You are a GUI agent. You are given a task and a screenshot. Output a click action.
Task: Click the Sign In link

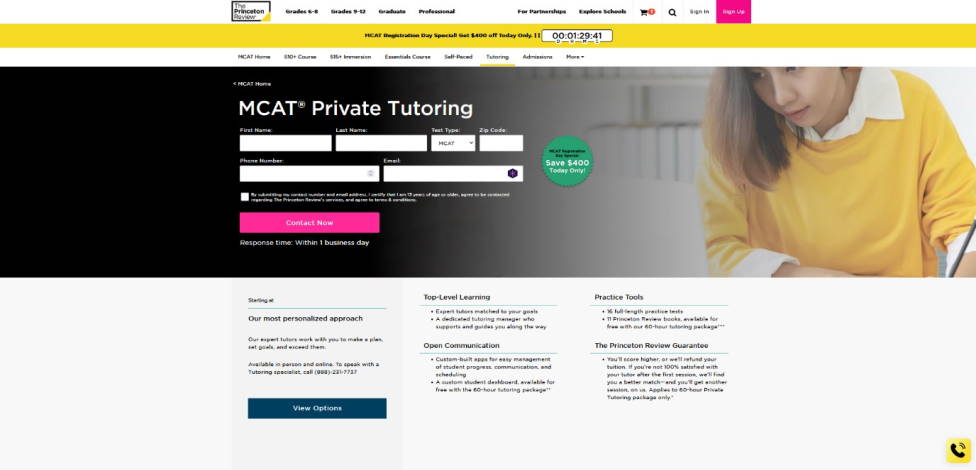click(699, 11)
